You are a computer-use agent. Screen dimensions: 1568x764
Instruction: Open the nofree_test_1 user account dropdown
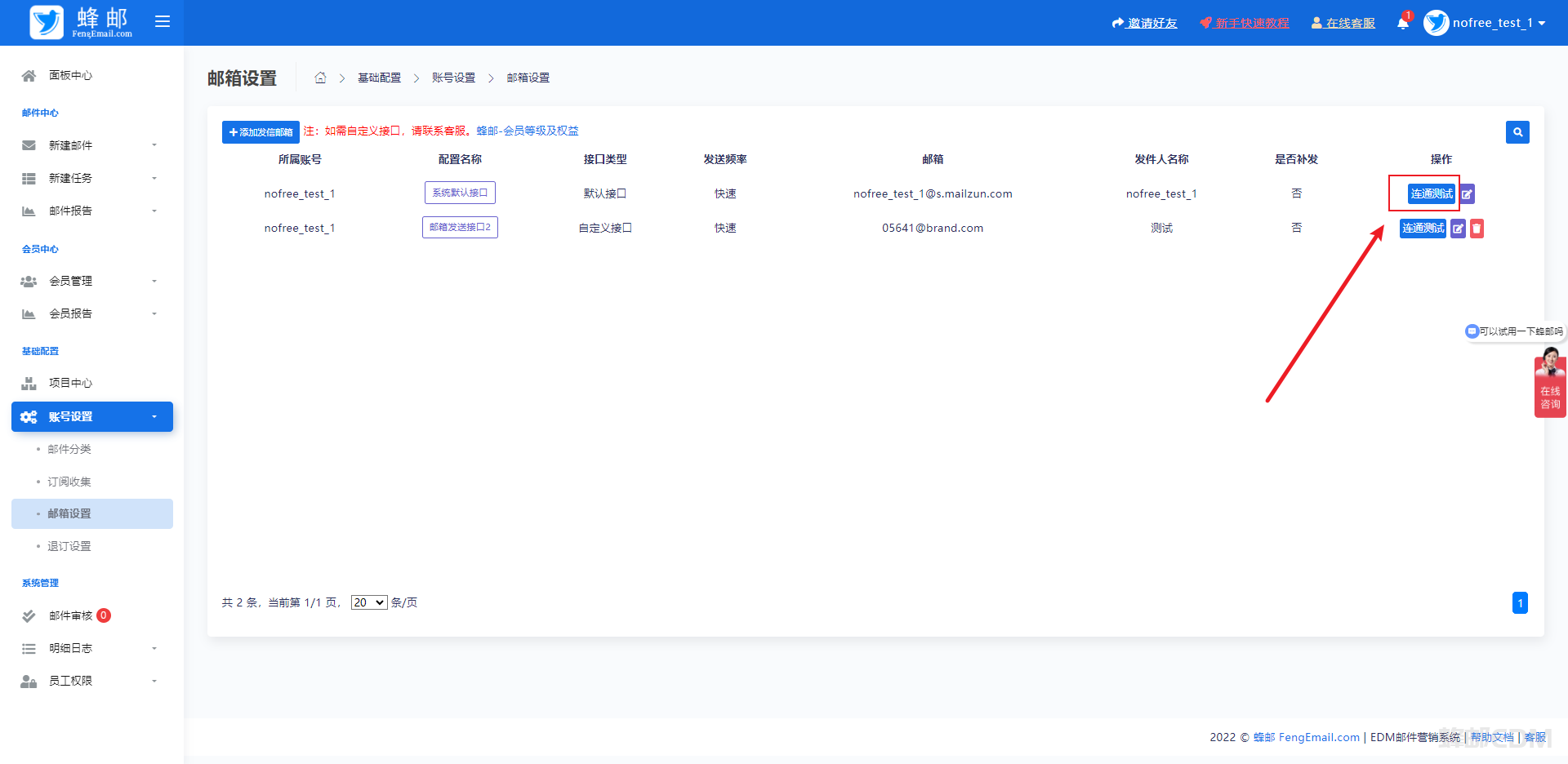point(1485,23)
